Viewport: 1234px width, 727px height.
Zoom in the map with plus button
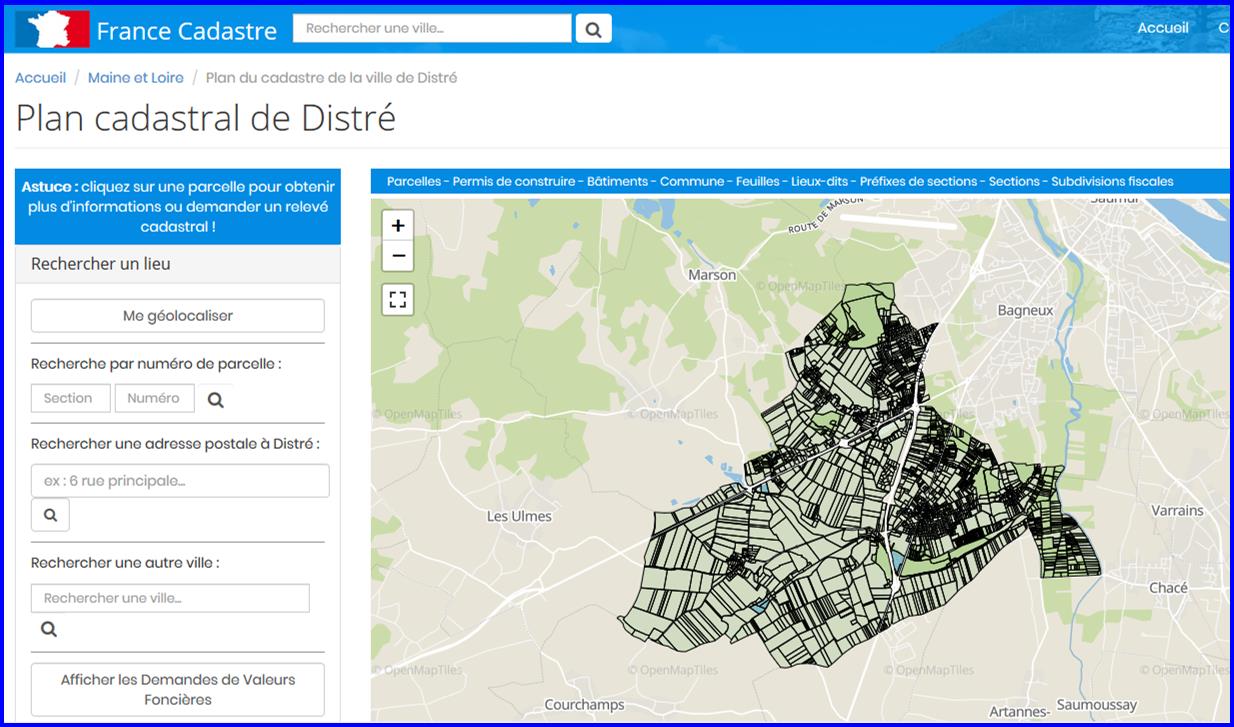pyautogui.click(x=398, y=226)
